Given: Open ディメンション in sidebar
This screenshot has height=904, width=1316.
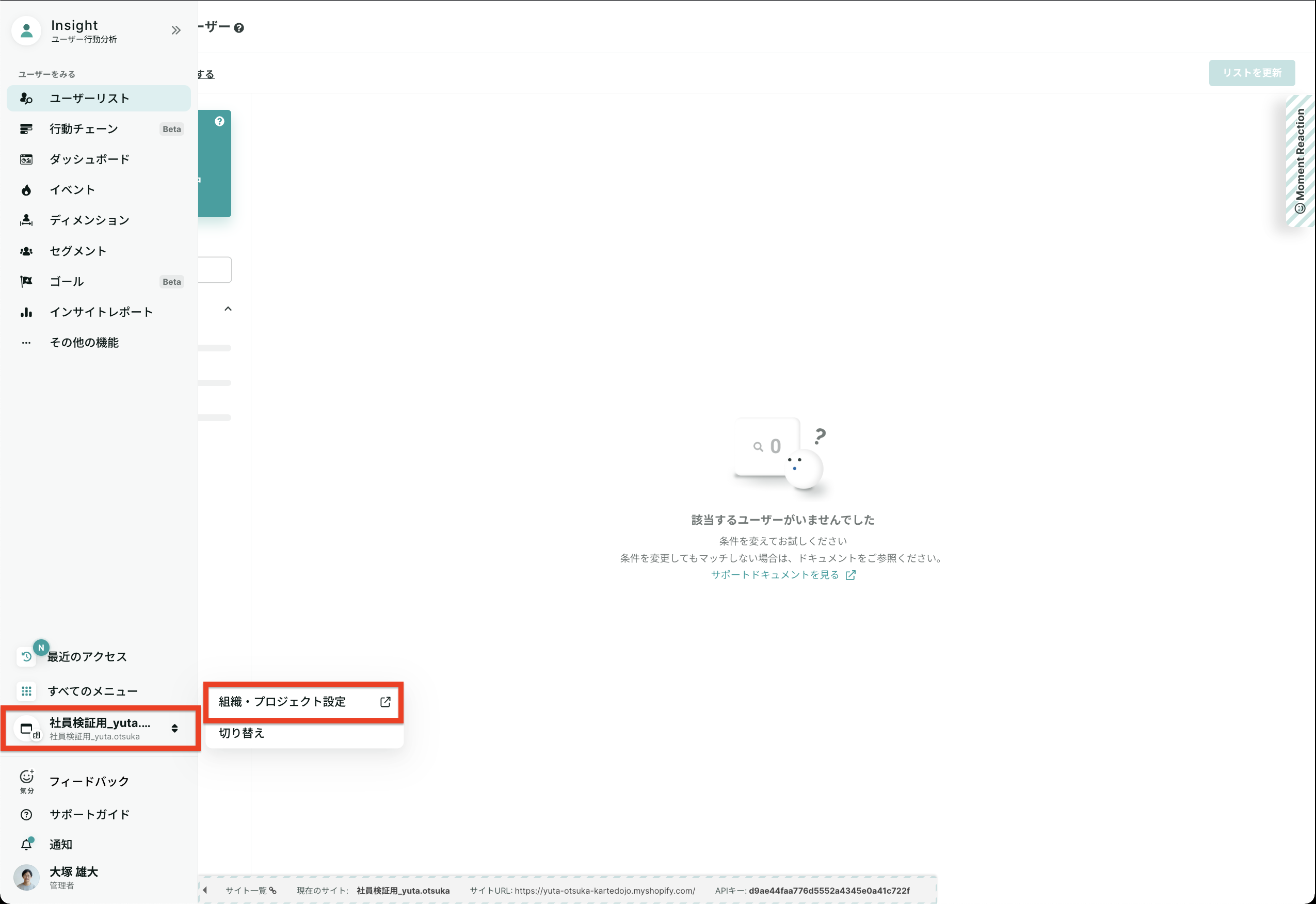Looking at the screenshot, I should (x=89, y=220).
